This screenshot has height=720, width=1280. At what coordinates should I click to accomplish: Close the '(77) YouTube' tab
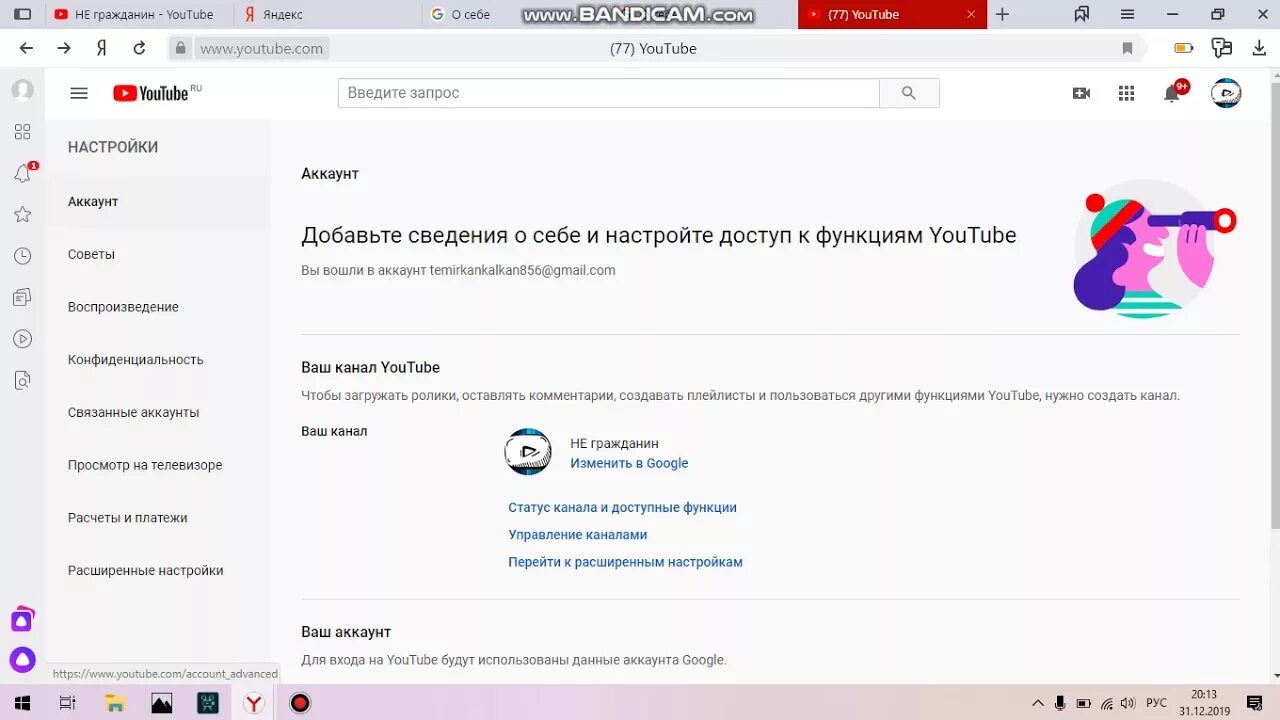point(971,14)
